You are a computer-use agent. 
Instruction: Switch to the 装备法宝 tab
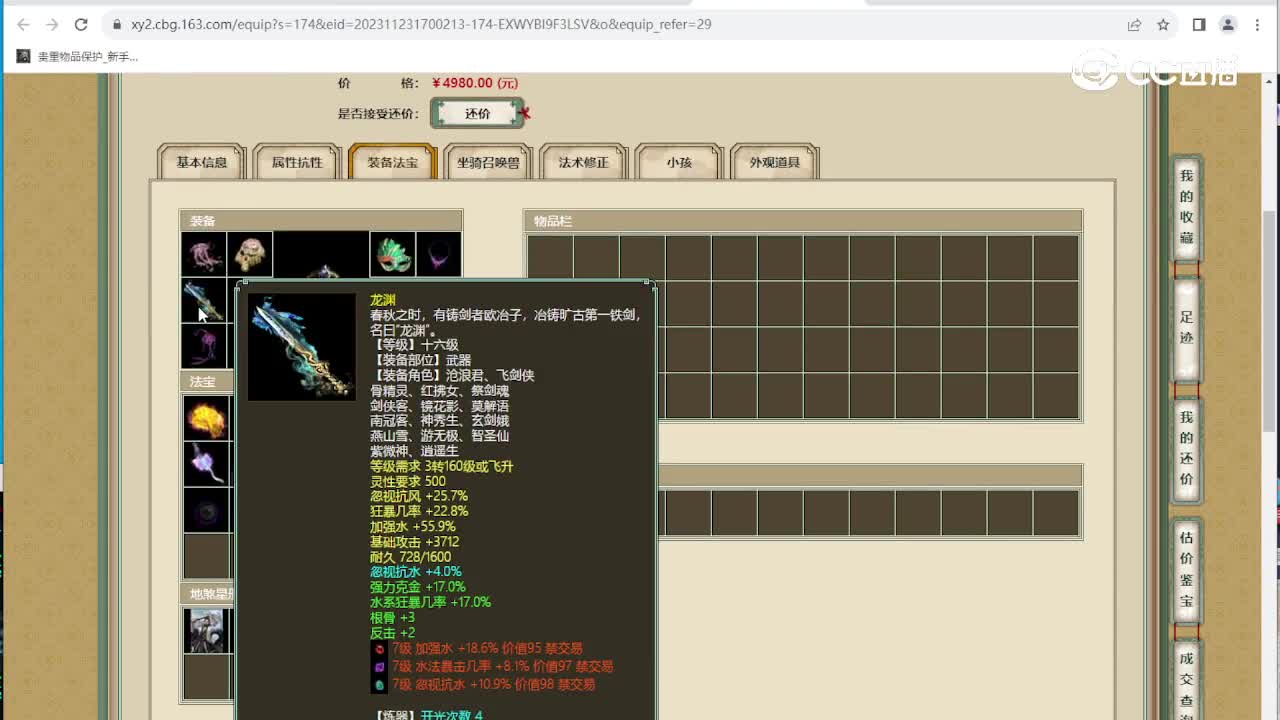392,162
